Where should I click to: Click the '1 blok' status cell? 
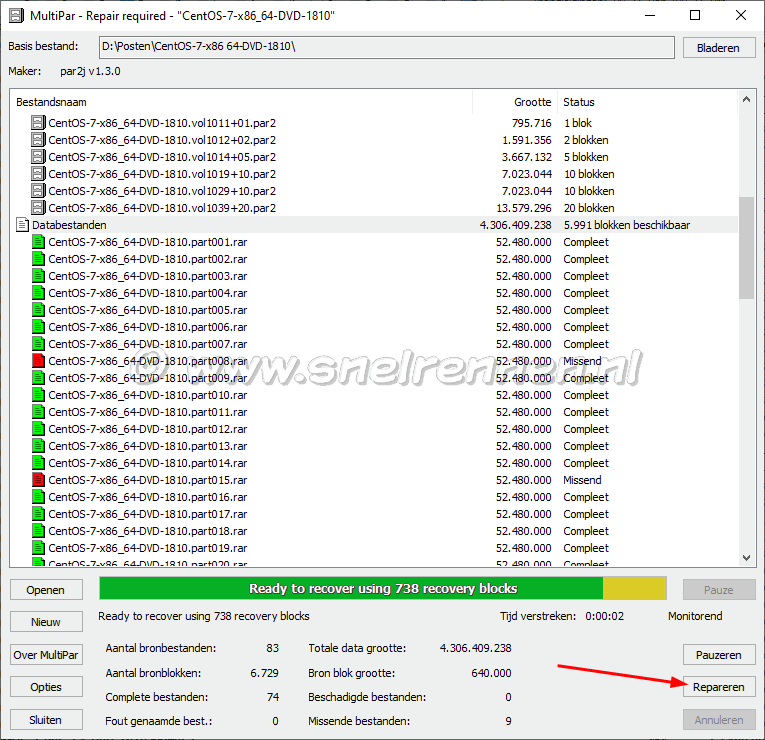pyautogui.click(x=578, y=122)
